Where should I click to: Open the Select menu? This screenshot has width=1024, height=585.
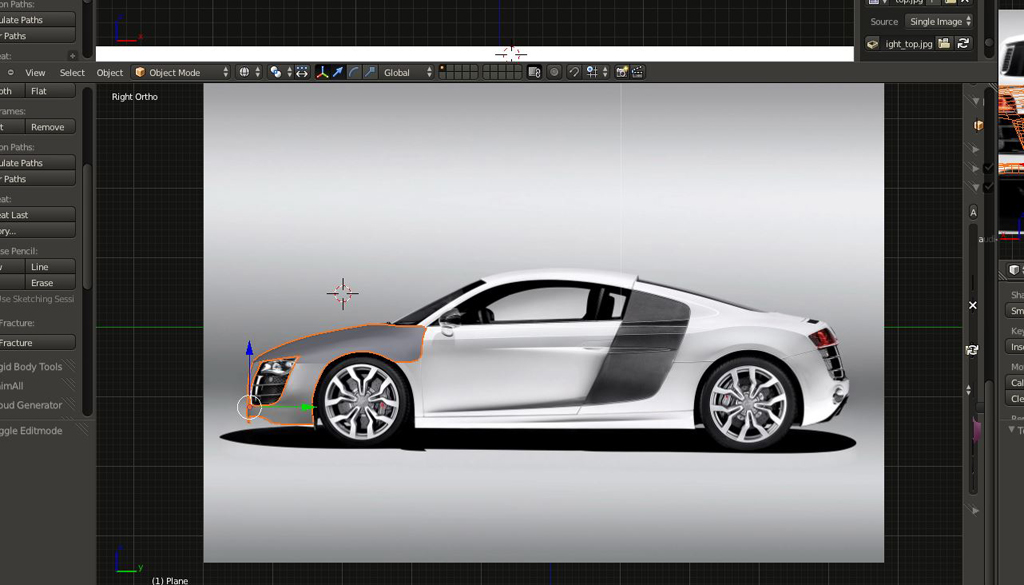pyautogui.click(x=72, y=72)
